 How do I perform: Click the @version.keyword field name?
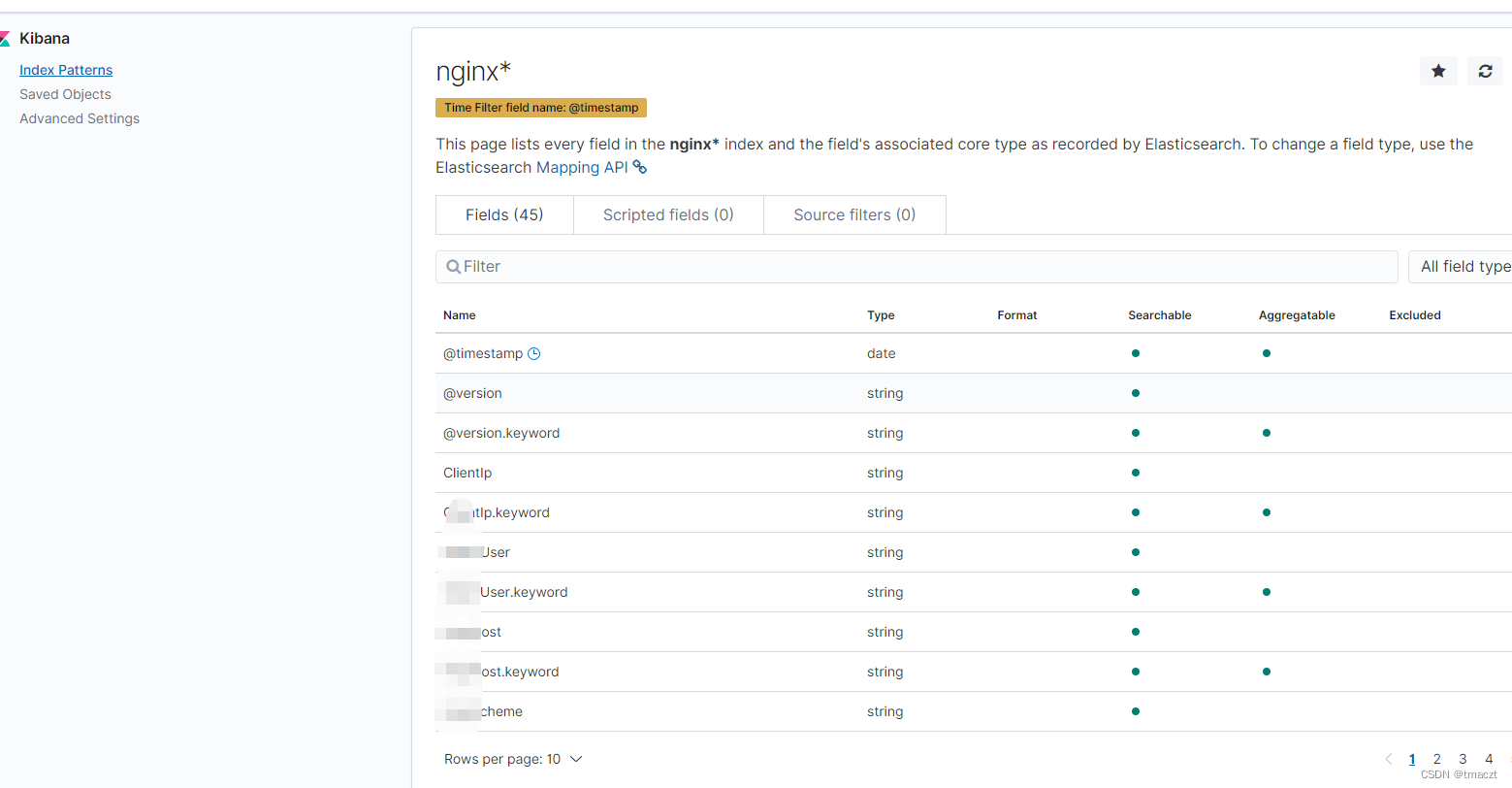[x=501, y=433]
